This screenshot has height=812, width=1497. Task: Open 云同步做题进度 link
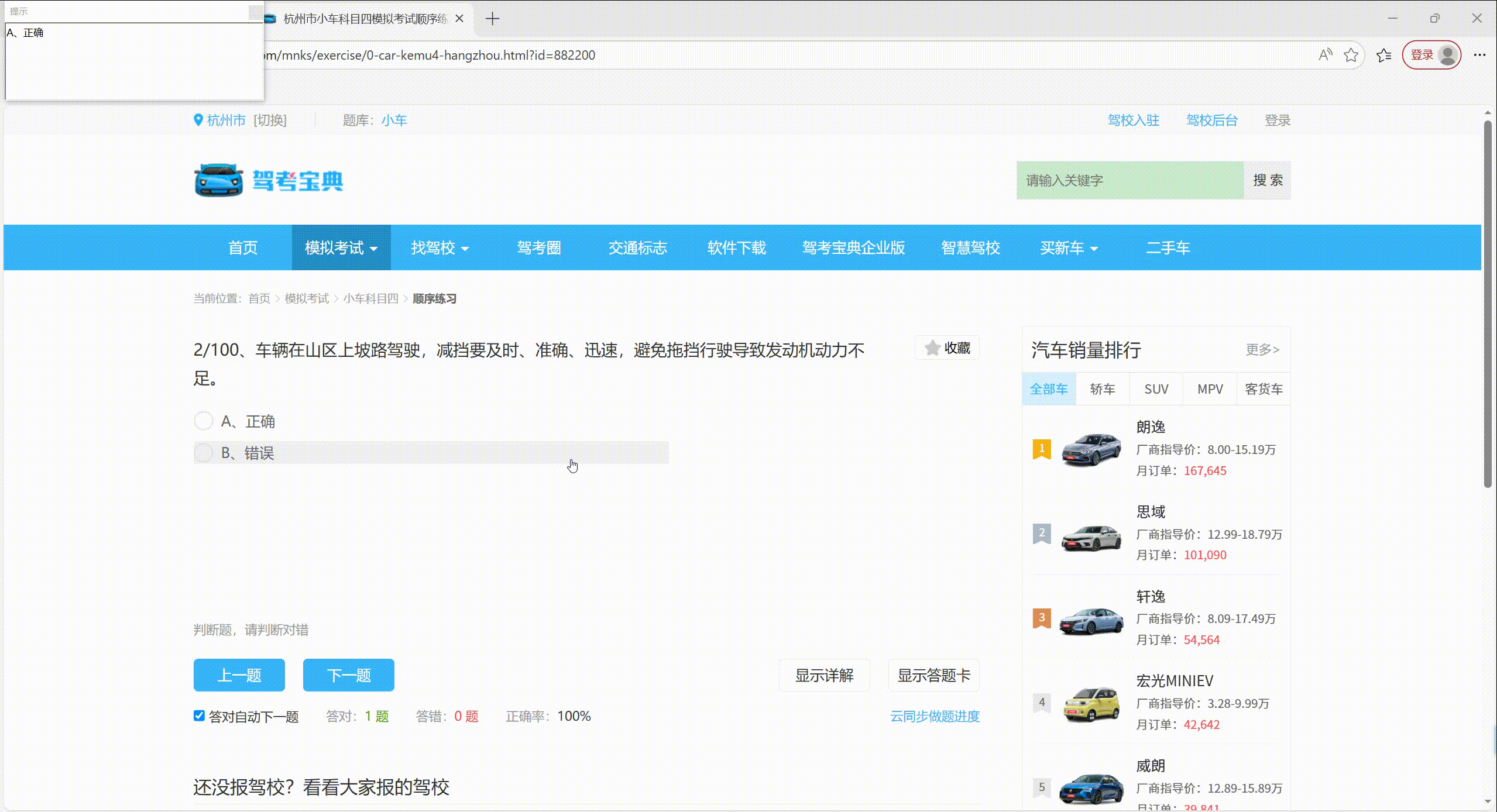[x=934, y=715]
